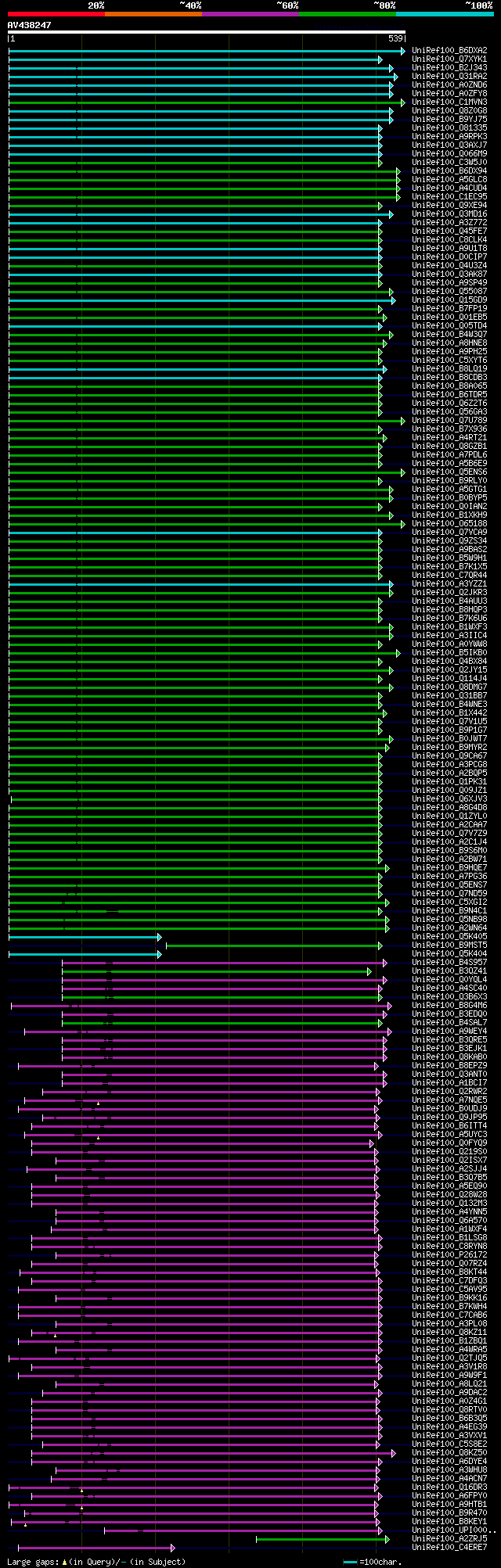Click the green alignment bar for UniRef100_C1MVN3
Screen dimensions: 501x1568
pyautogui.click(x=207, y=102)
